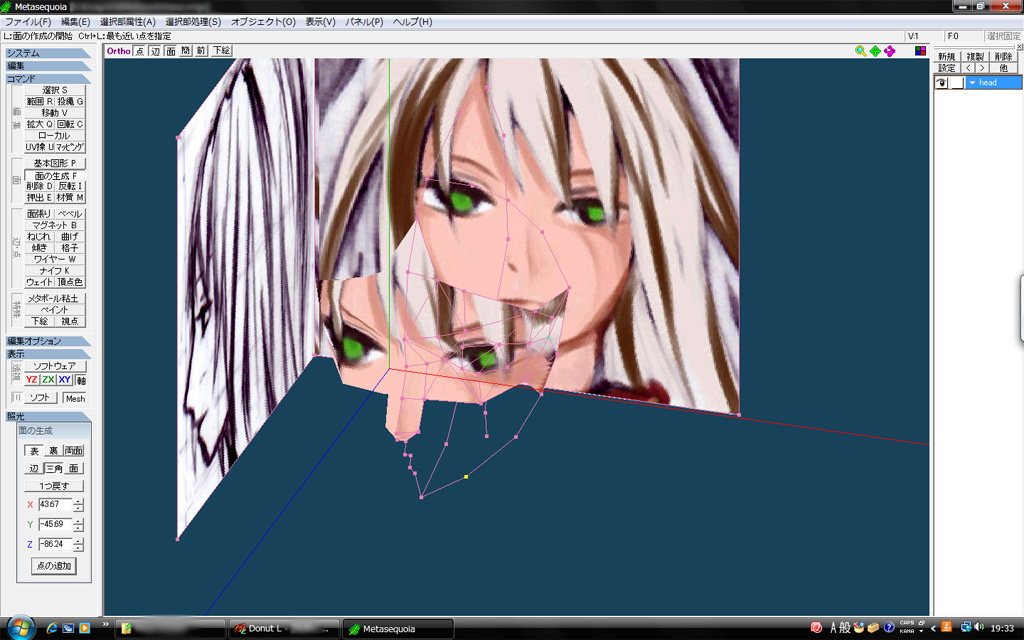Click the Y coordinate input field
The height and width of the screenshot is (640, 1024).
[55, 524]
